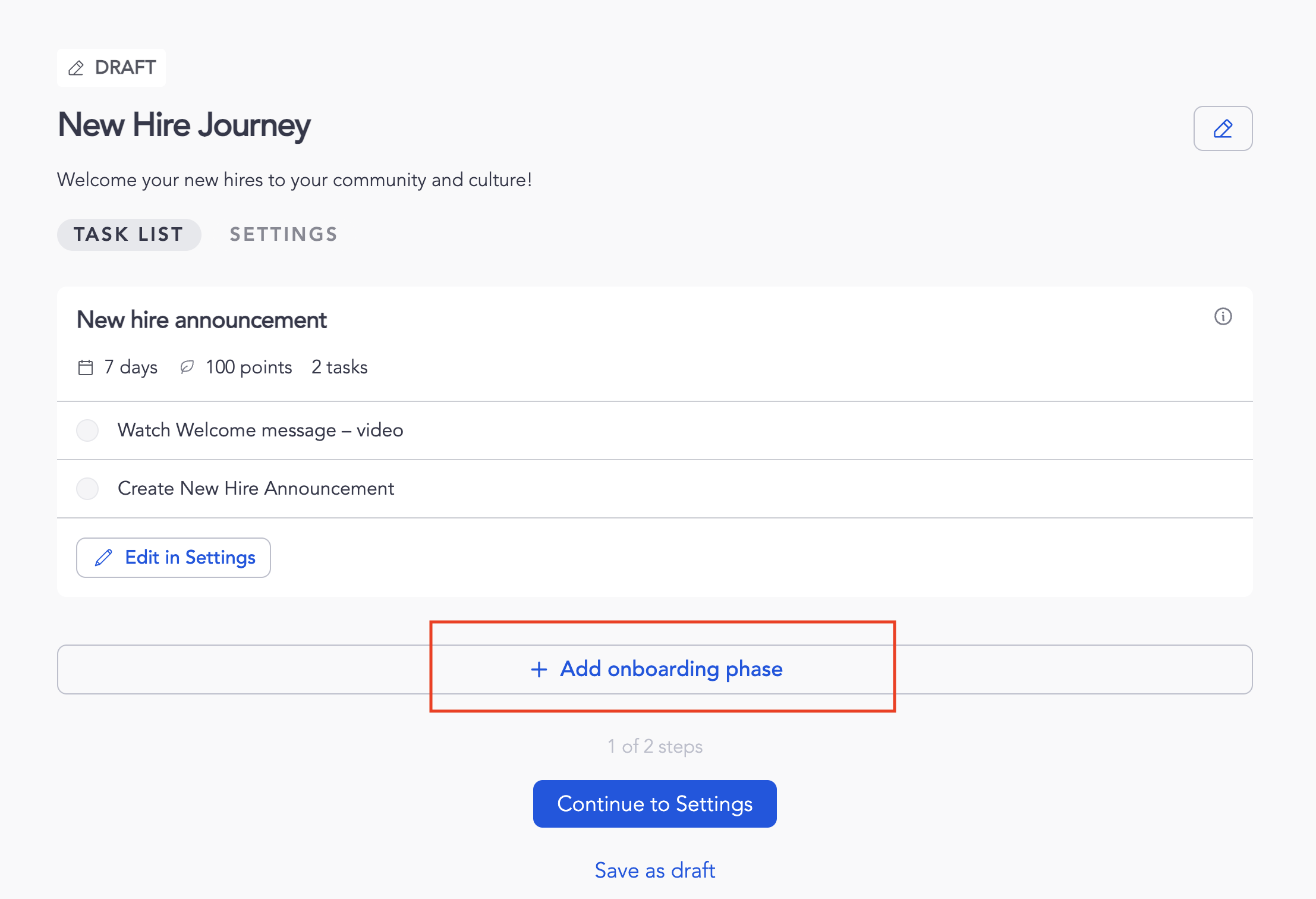
Task: Select the TASK LIST tab
Action: 128,234
